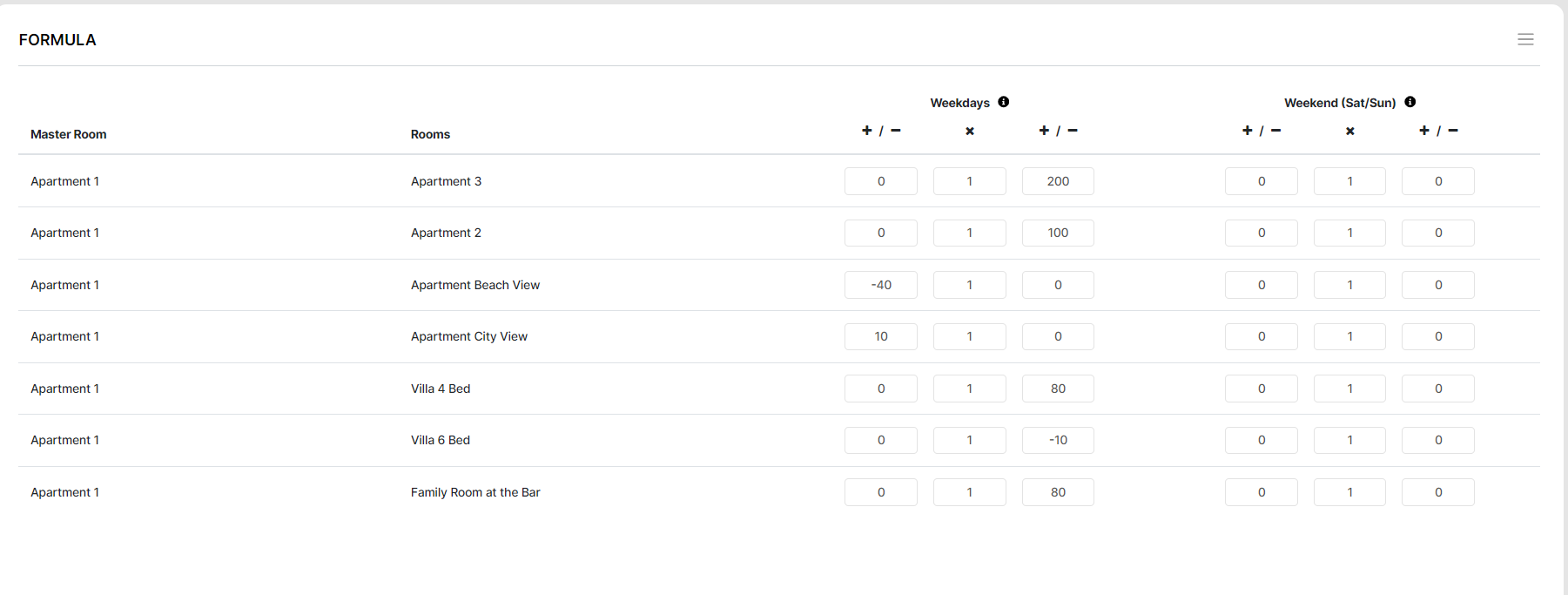Image resolution: width=1568 pixels, height=595 pixels.
Task: Click Apartment Beach View field showing -40
Action: click(881, 285)
